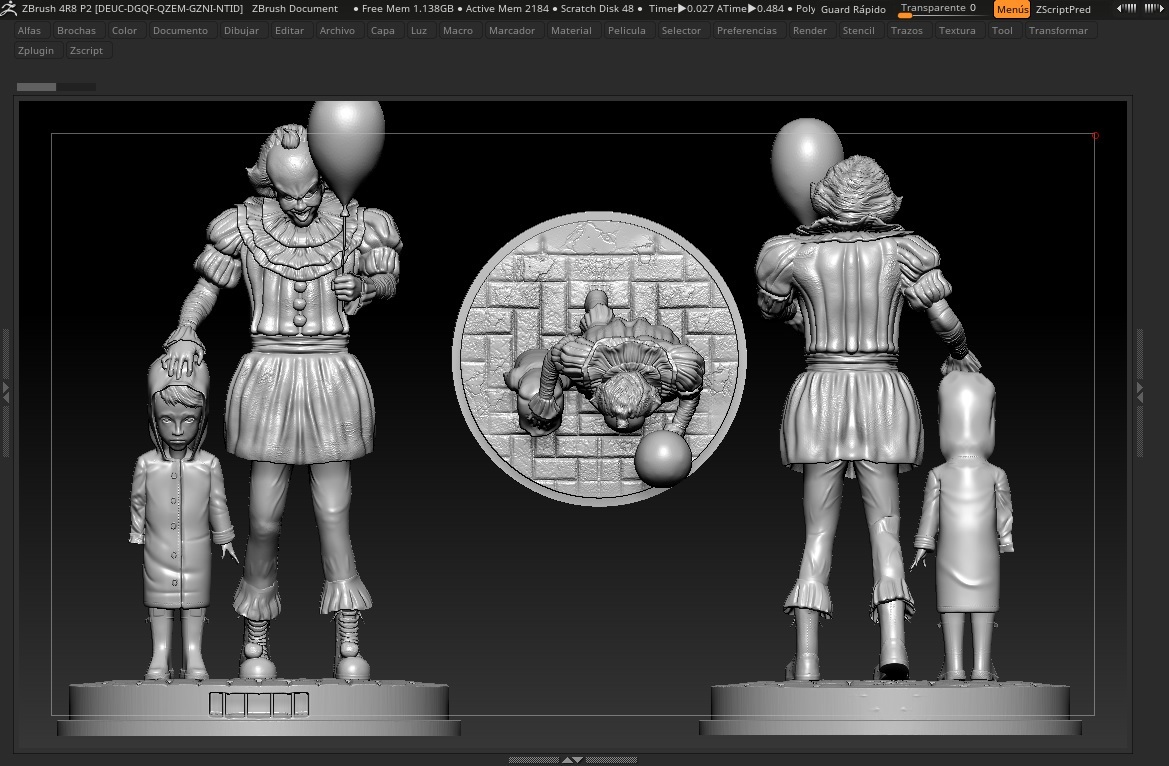Open the Zplugin menu

pos(36,51)
